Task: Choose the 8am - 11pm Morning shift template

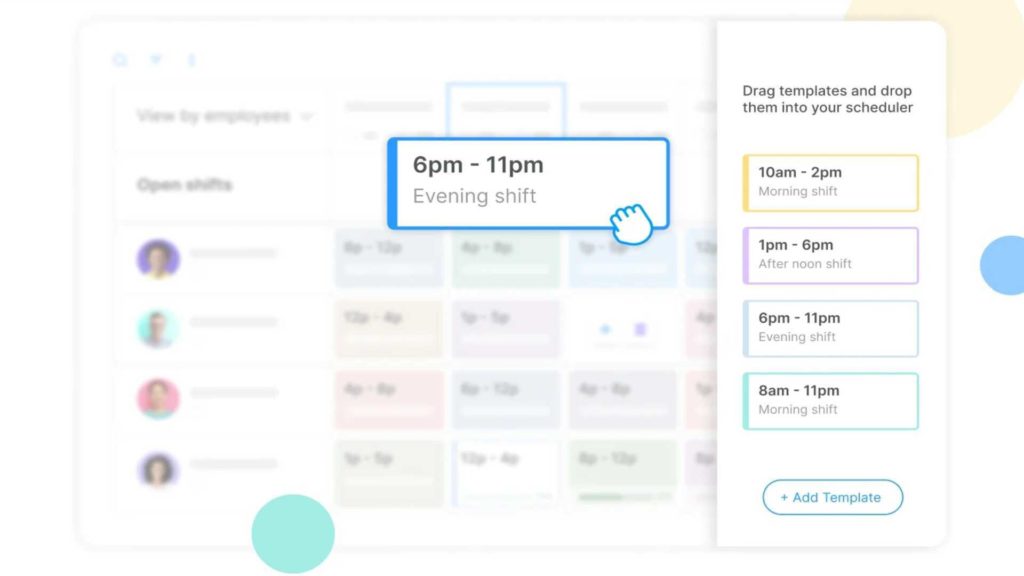Action: 830,400
